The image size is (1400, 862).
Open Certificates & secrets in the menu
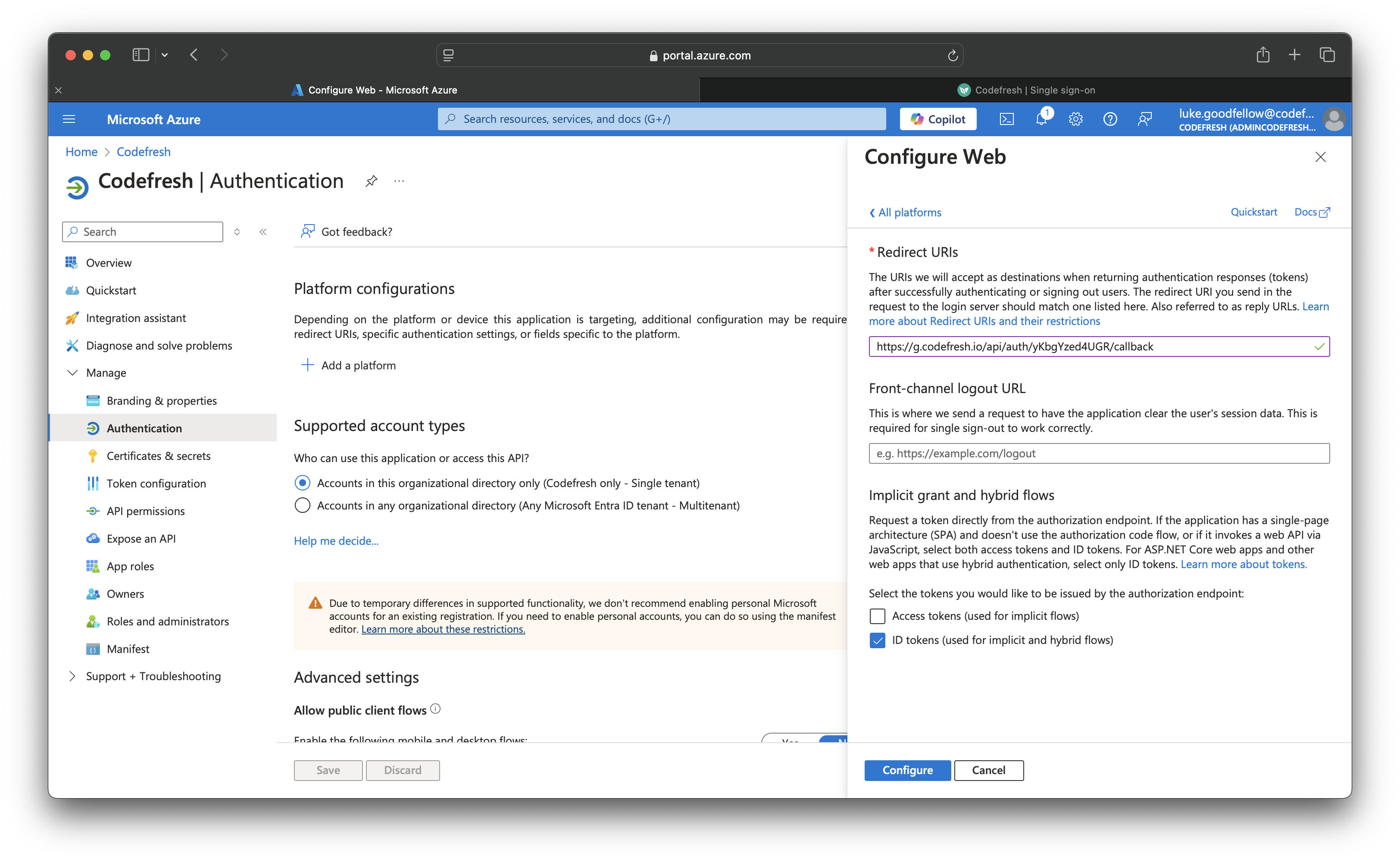(159, 456)
